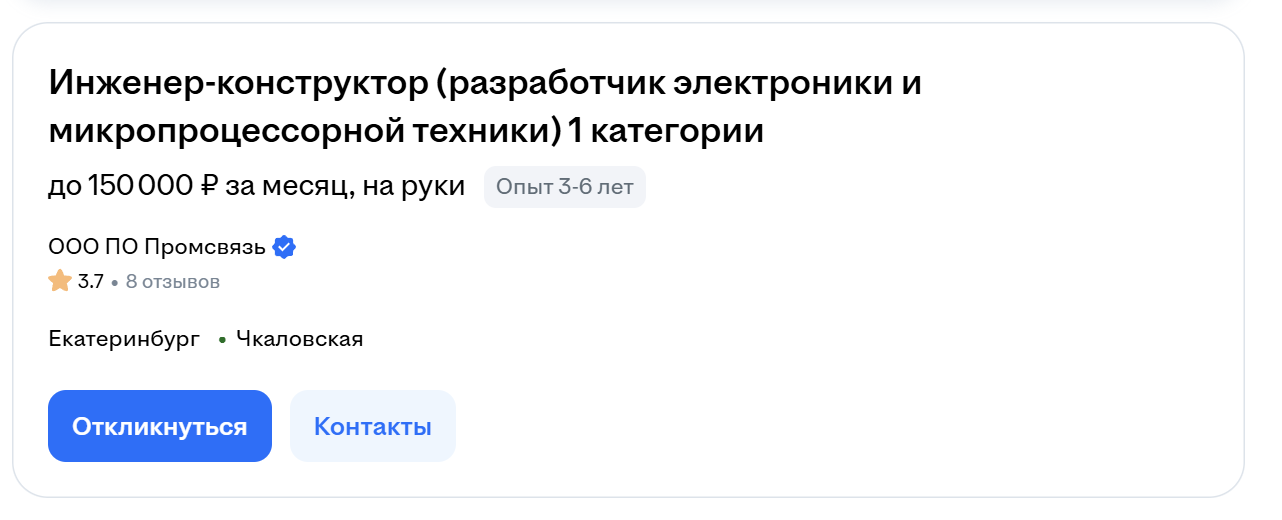Click the gray dot before отзывов
Viewport: 1282px width, 520px height.
point(115,283)
